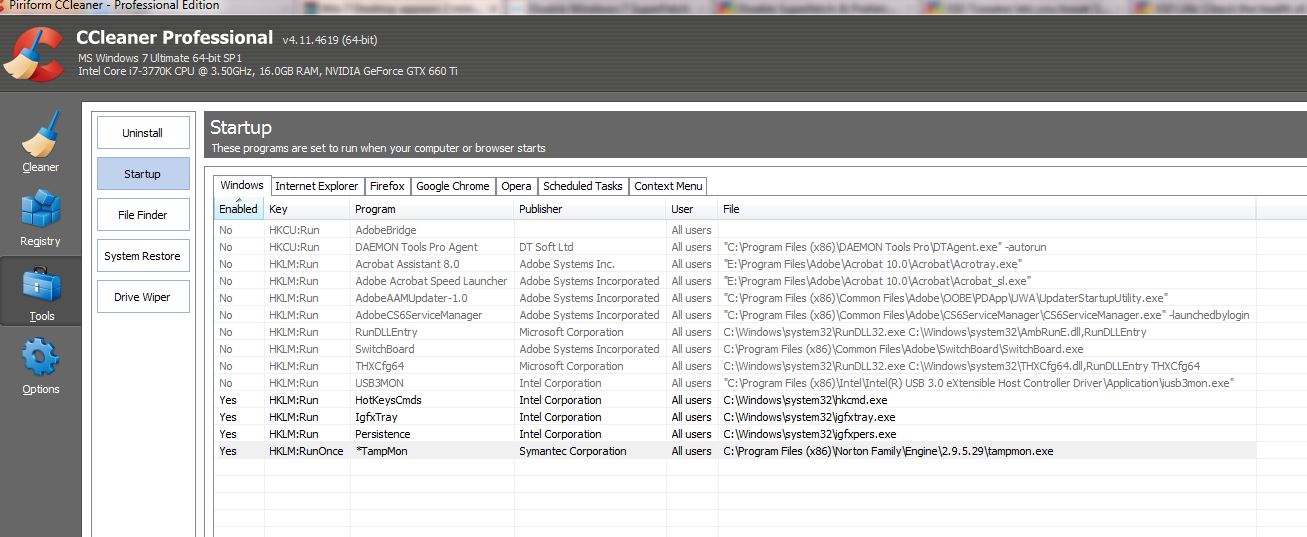The height and width of the screenshot is (537, 1307).
Task: Select the Persistence startup entry
Action: (735, 434)
